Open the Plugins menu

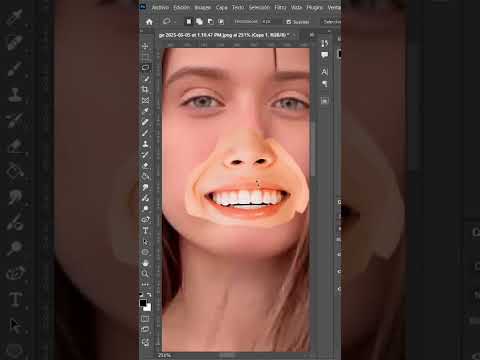tap(315, 7)
